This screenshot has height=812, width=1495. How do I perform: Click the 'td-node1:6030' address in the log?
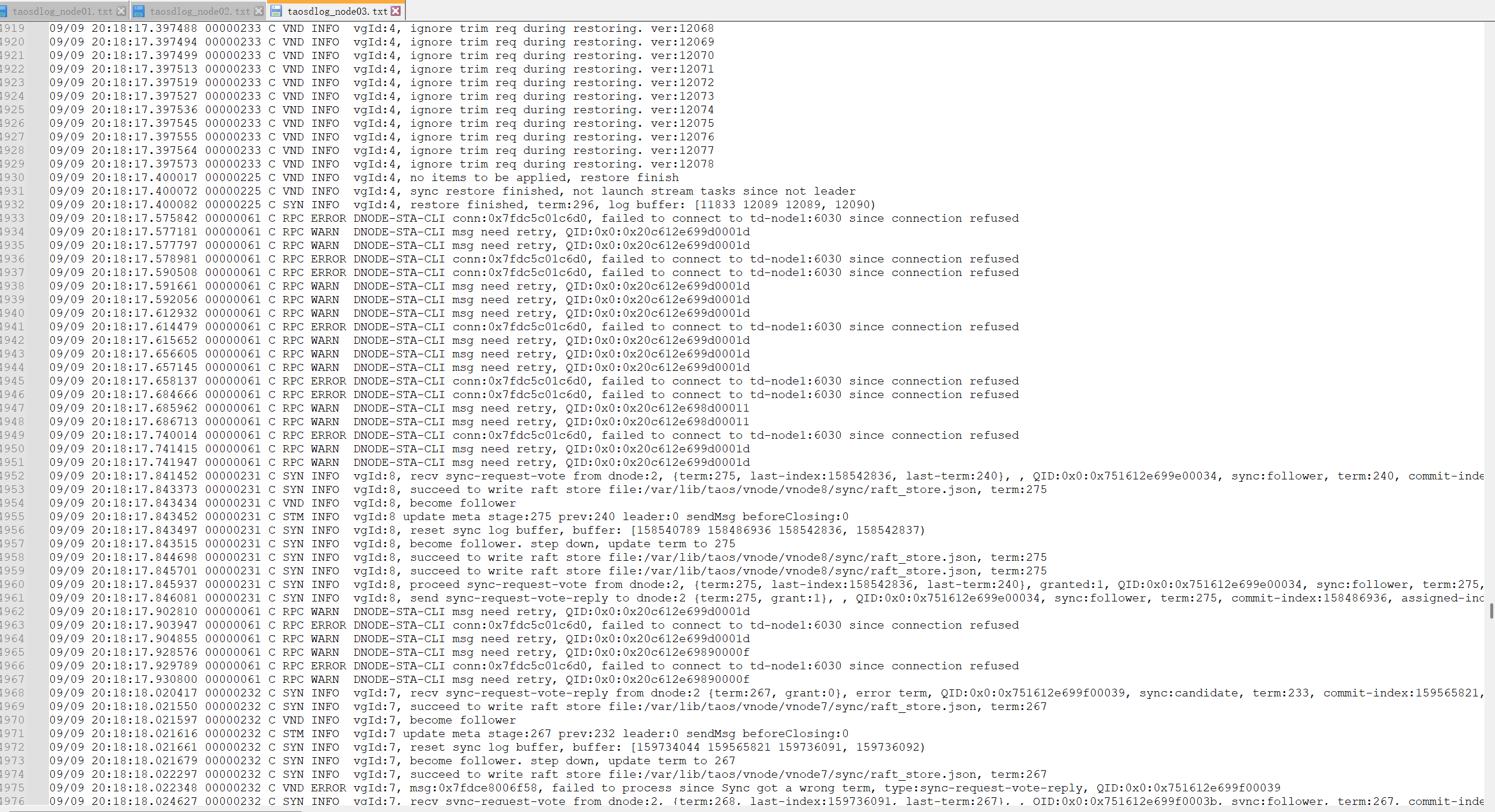(x=796, y=218)
